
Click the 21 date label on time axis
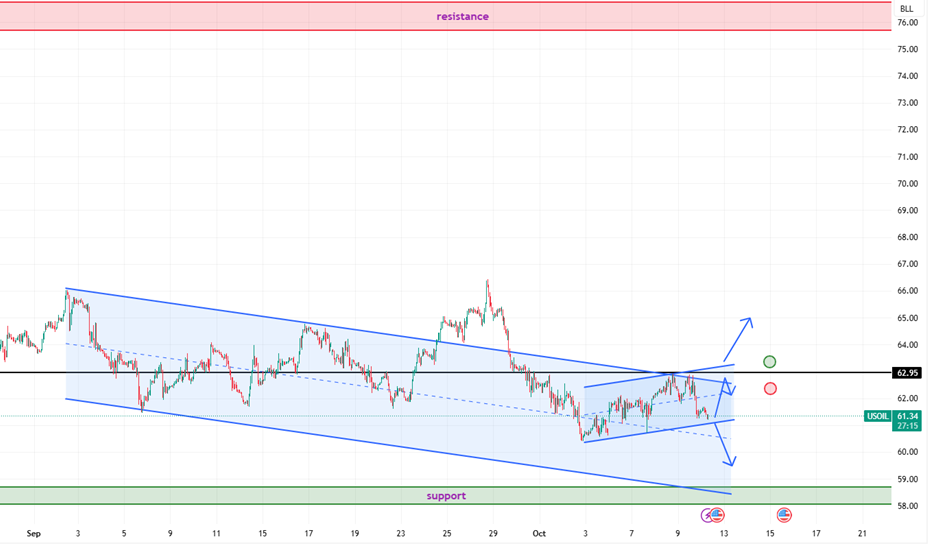pos(862,534)
